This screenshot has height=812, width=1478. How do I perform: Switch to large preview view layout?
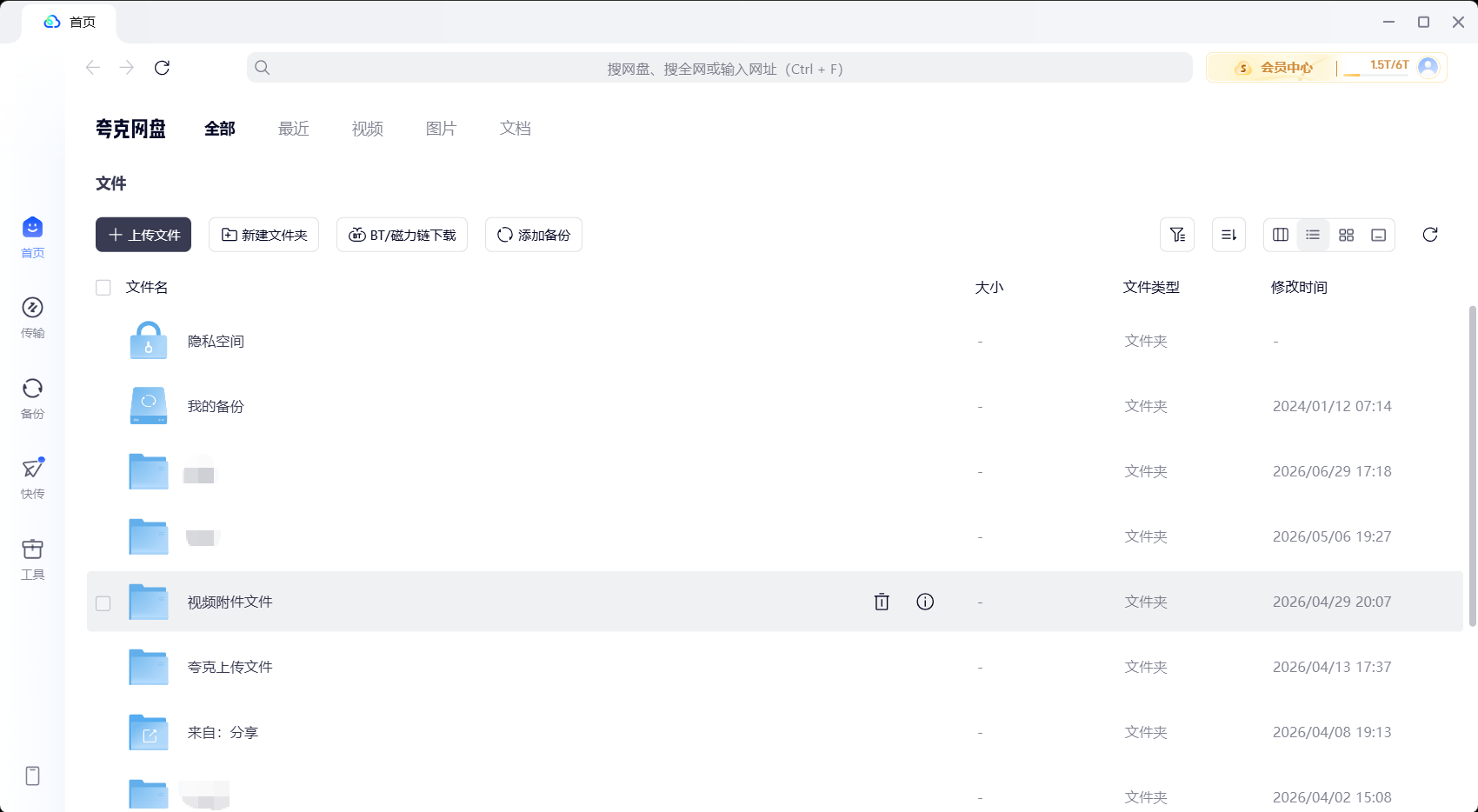tap(1378, 235)
